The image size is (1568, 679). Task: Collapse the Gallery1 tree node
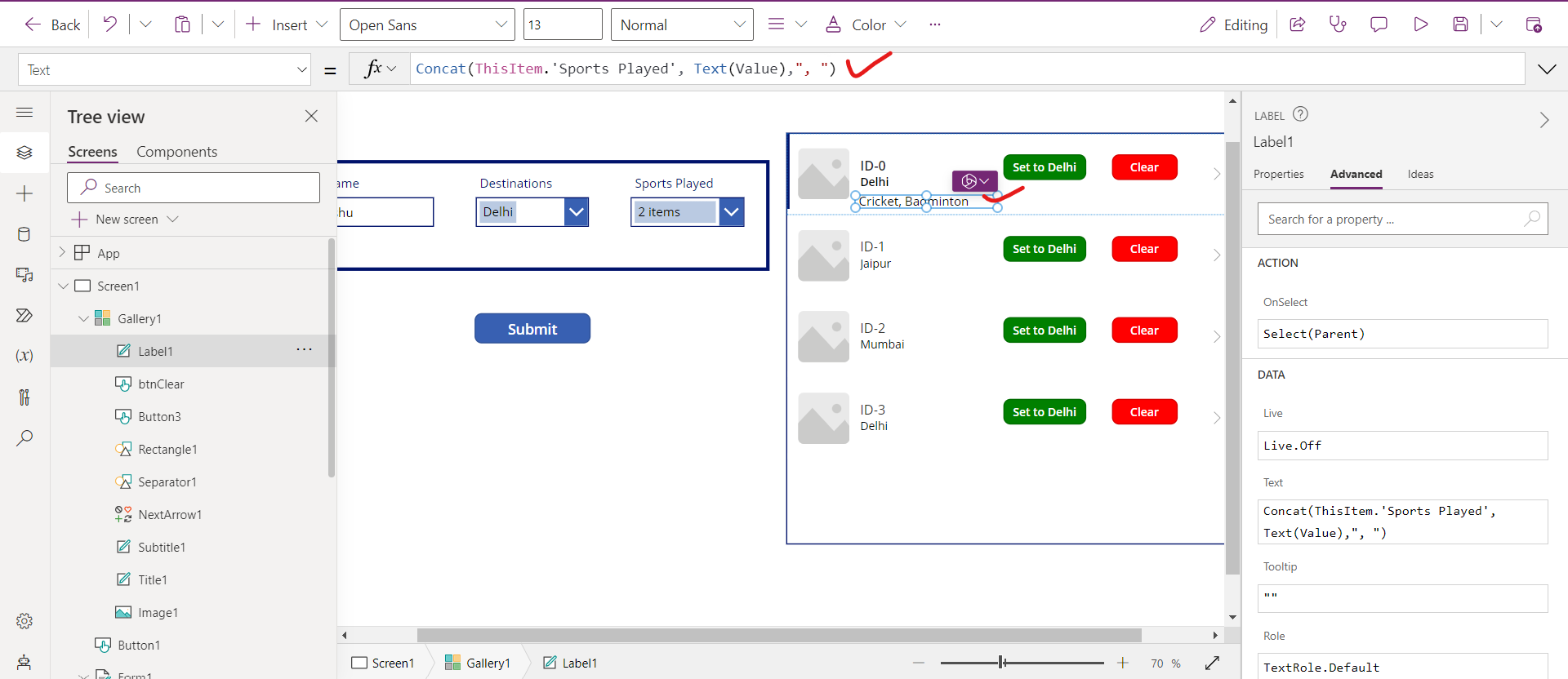(x=83, y=319)
